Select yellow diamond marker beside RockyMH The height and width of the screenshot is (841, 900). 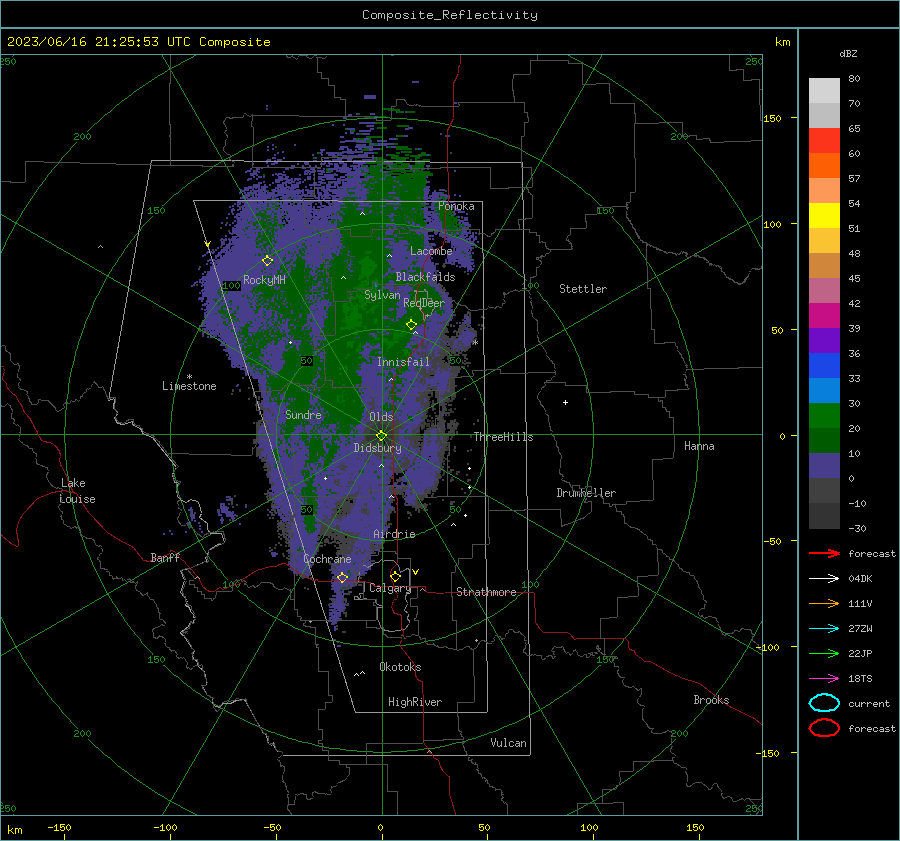267,261
